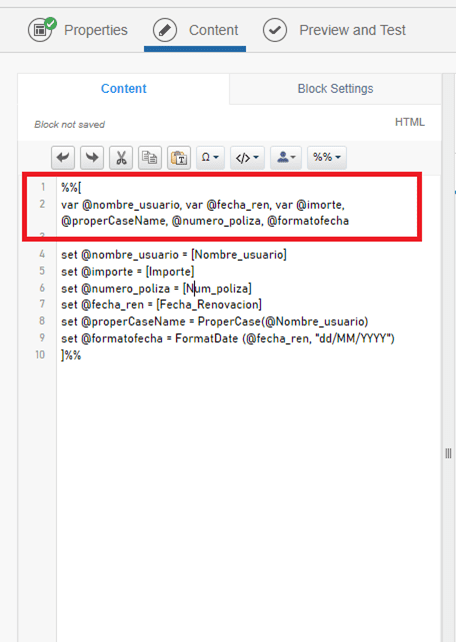This screenshot has height=642, width=456.
Task: Expand the %% AMPscript dropdown
Action: (x=327, y=158)
